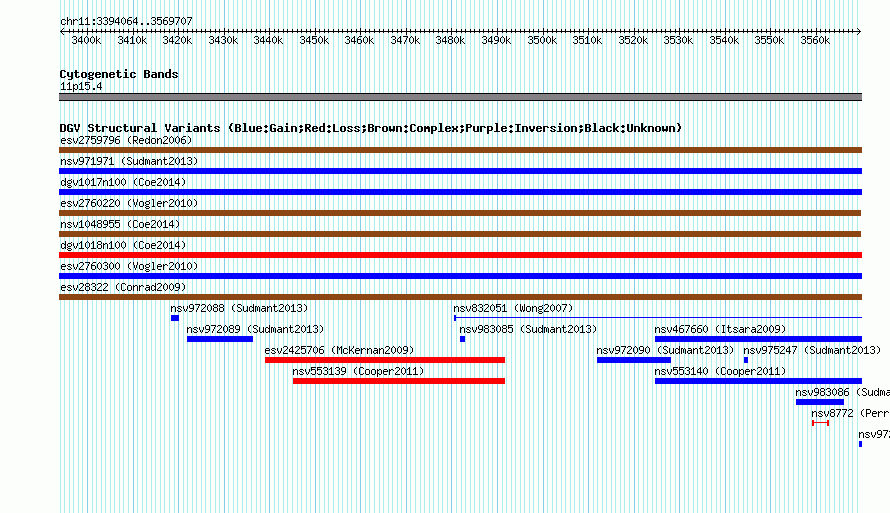Open the nsv971971 (Sudmant2013) label
Viewport: 890px width, 513px height.
point(129,161)
